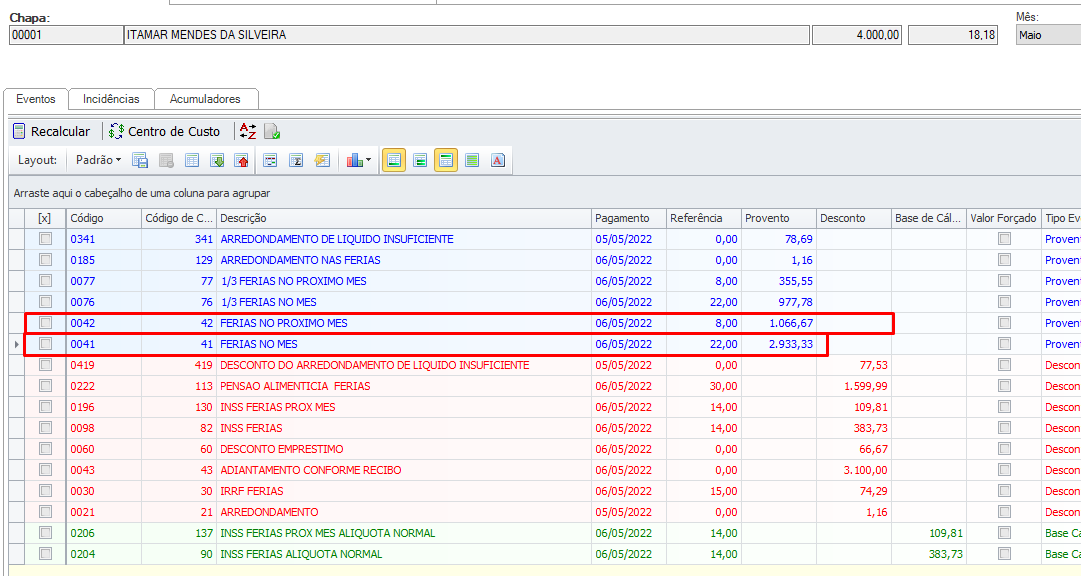The height and width of the screenshot is (576, 1081).
Task: Toggle the second highlighted grid header icon
Action: (x=446, y=160)
